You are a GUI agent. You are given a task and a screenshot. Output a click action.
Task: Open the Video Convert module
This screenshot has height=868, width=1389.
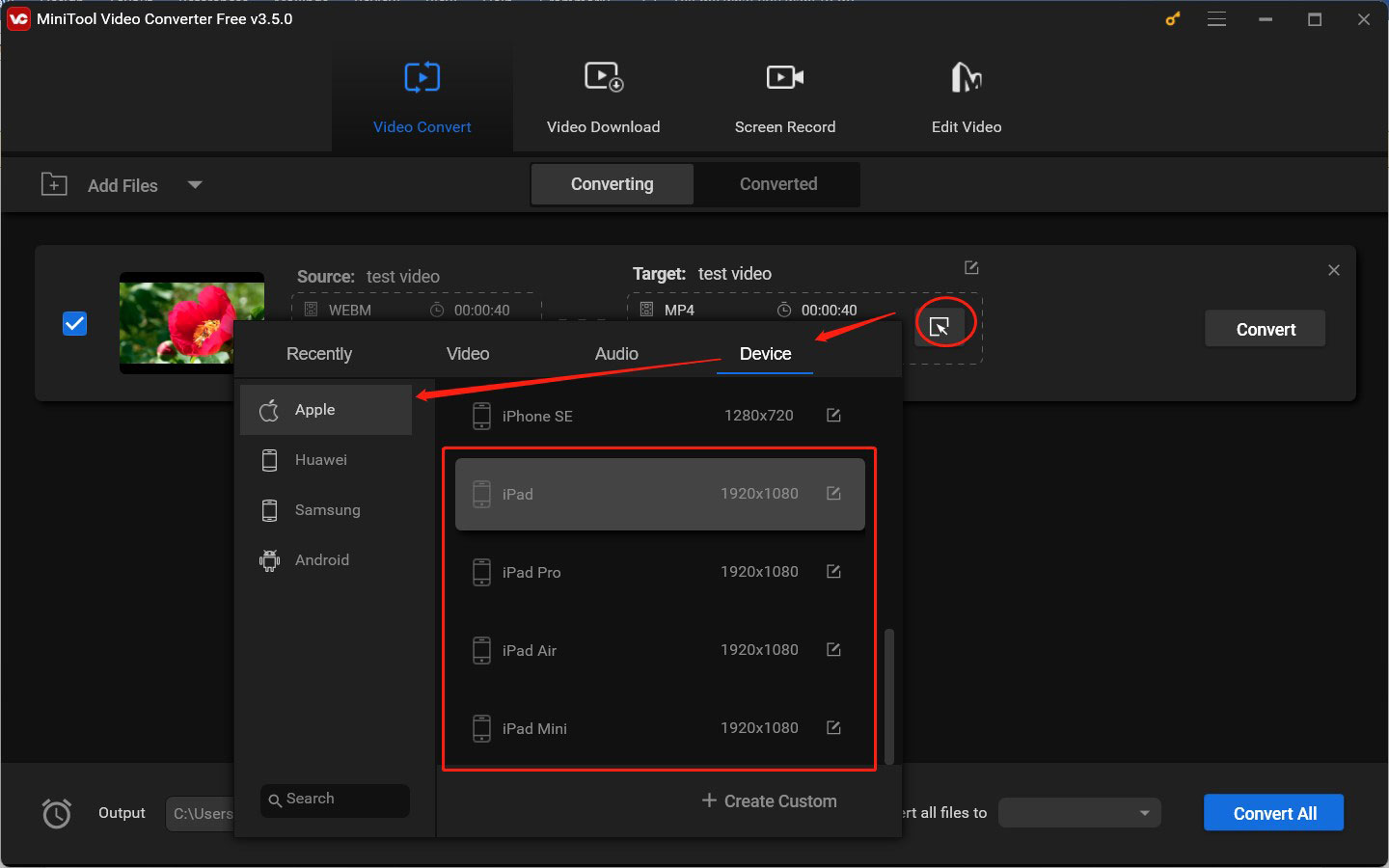click(x=422, y=98)
